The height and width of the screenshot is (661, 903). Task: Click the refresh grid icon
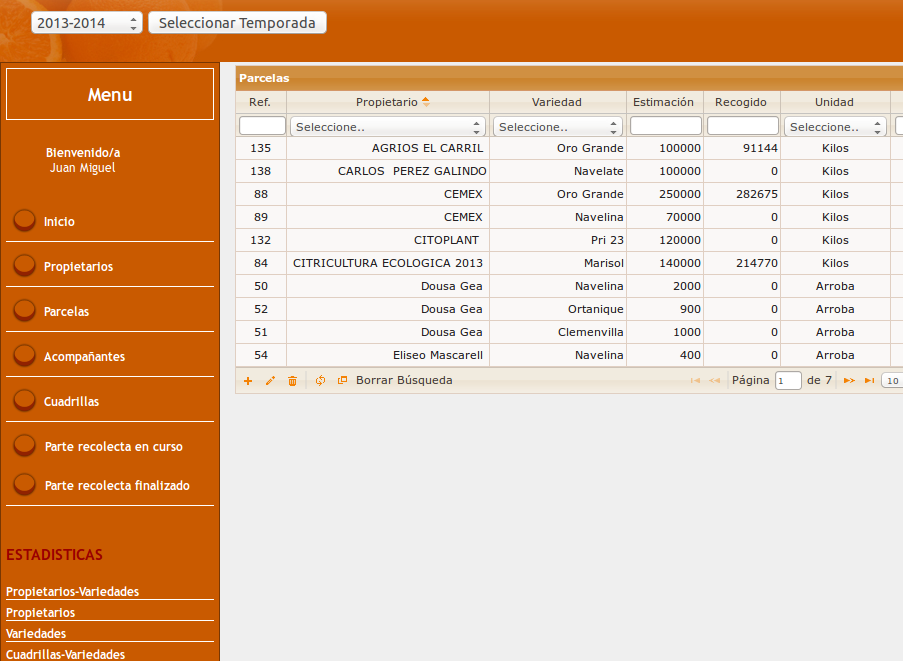point(320,381)
